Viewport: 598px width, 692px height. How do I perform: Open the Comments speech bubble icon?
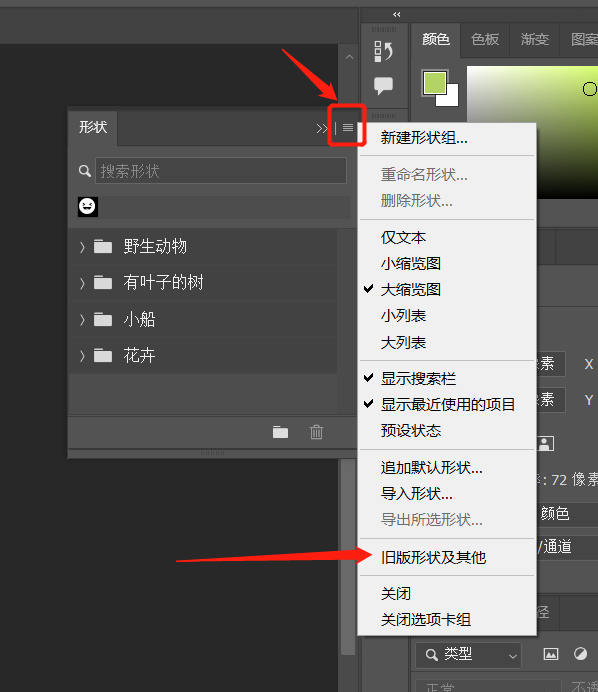point(383,85)
